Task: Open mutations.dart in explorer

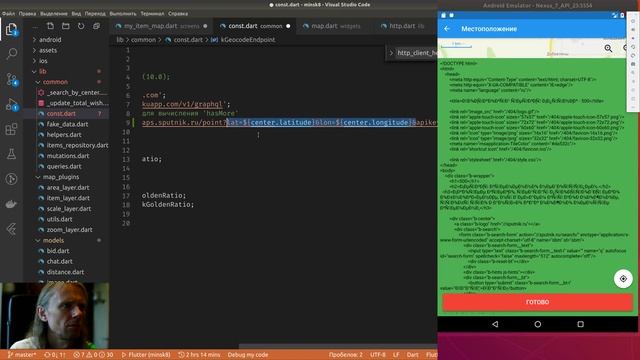Action: (68, 156)
